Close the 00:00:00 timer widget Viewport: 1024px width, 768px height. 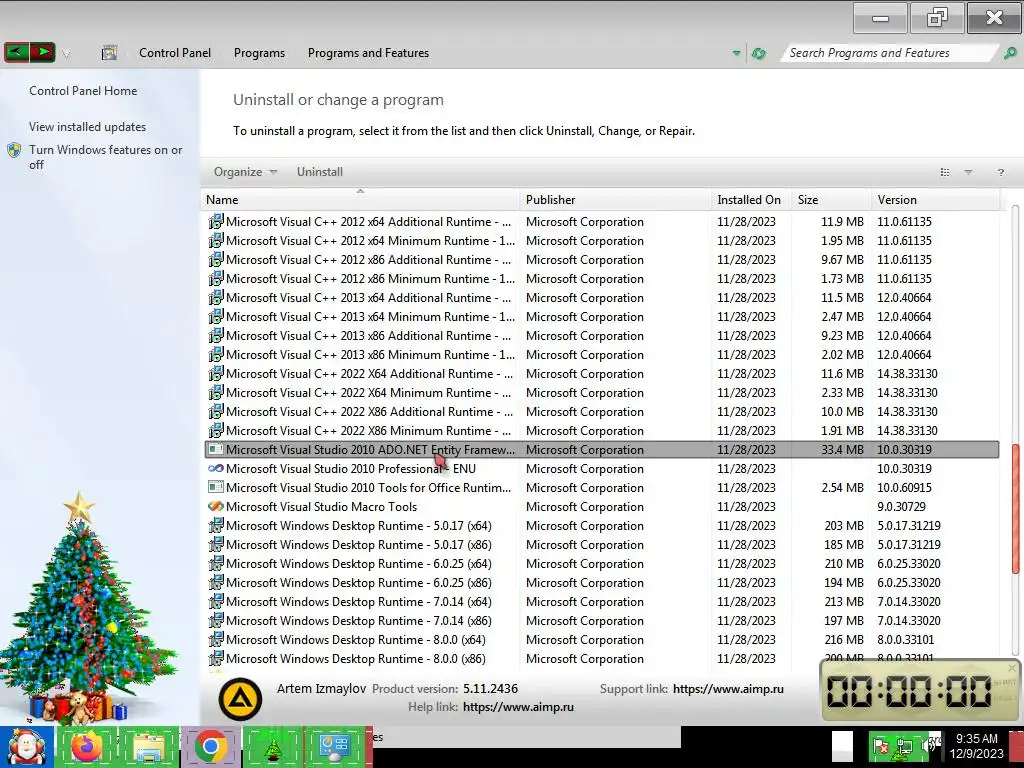point(1012,668)
